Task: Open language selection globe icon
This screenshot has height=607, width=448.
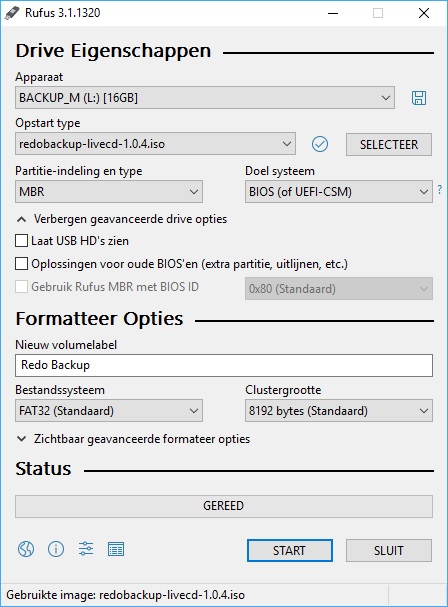Action: pyautogui.click(x=26, y=549)
